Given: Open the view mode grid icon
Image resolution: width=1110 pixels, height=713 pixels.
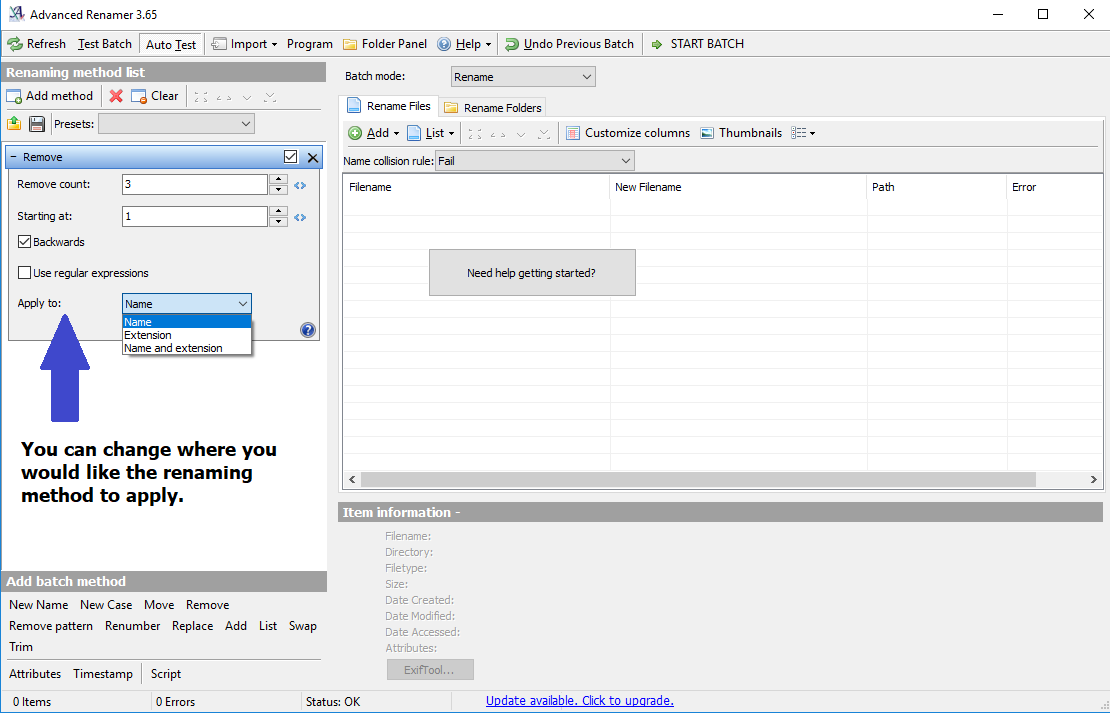Looking at the screenshot, I should pyautogui.click(x=802, y=133).
